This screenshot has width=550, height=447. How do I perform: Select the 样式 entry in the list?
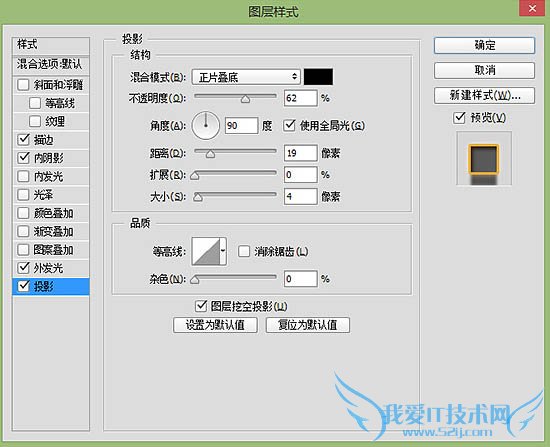pos(51,45)
